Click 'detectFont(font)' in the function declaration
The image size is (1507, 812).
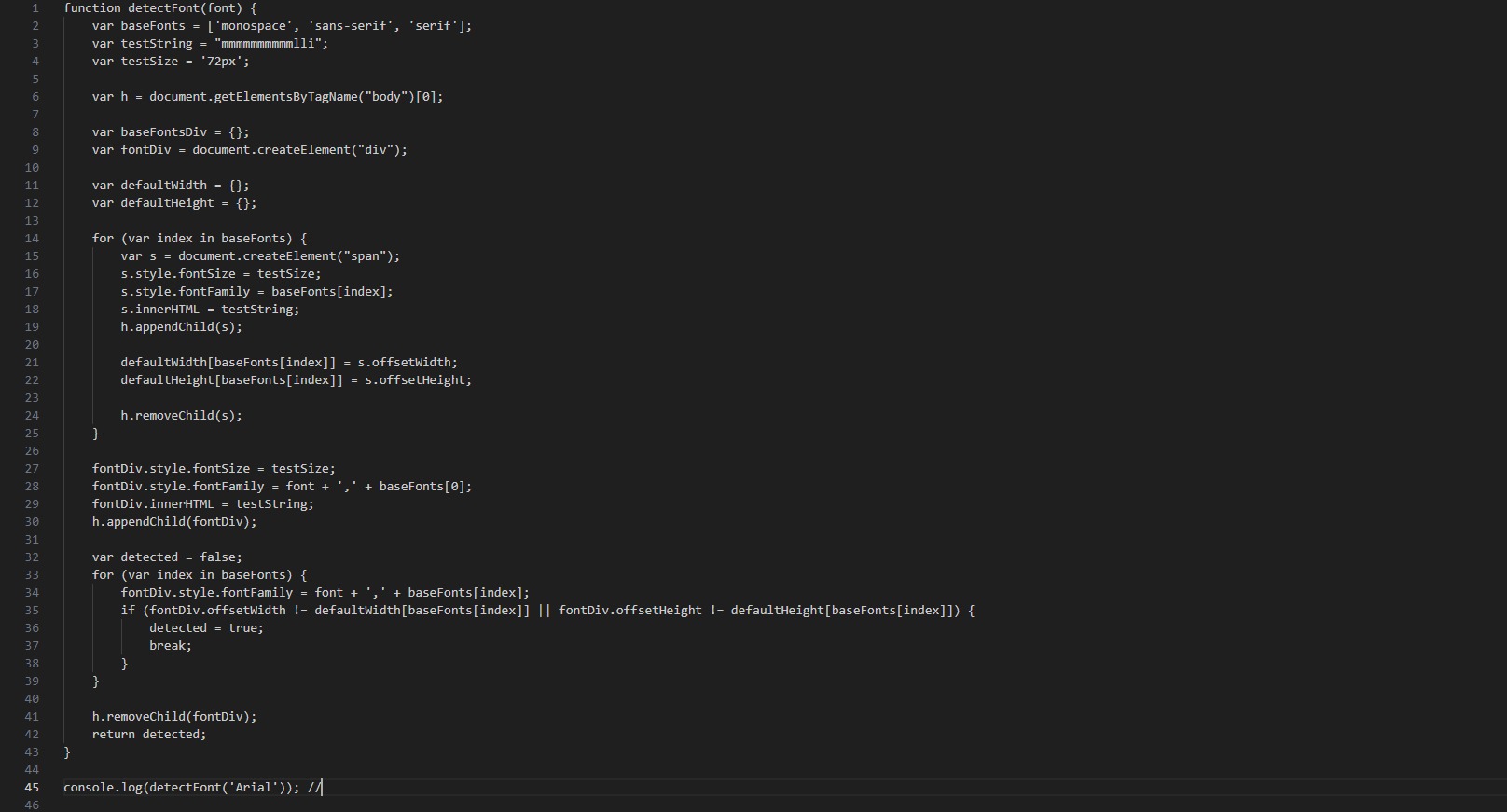185,7
